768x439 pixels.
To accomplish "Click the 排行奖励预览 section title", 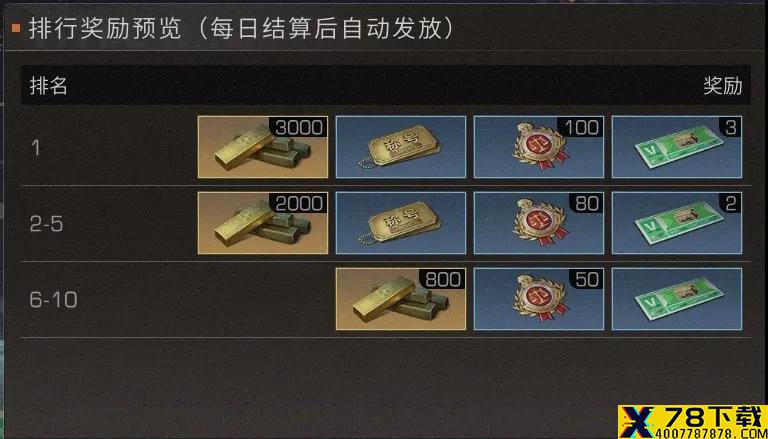I will [x=105, y=29].
